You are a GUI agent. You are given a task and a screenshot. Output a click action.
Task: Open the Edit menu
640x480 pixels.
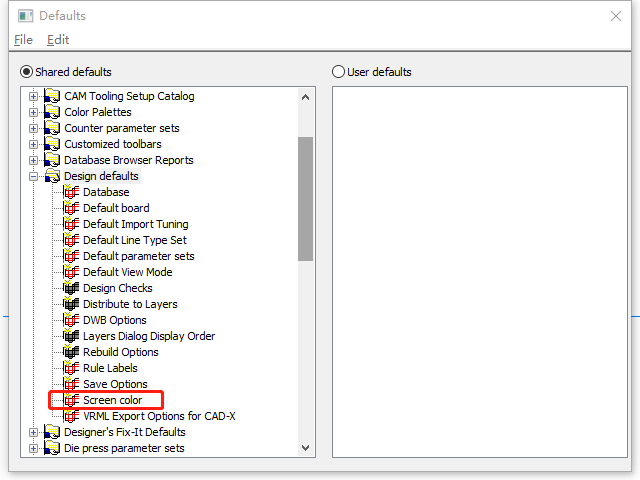pos(58,40)
